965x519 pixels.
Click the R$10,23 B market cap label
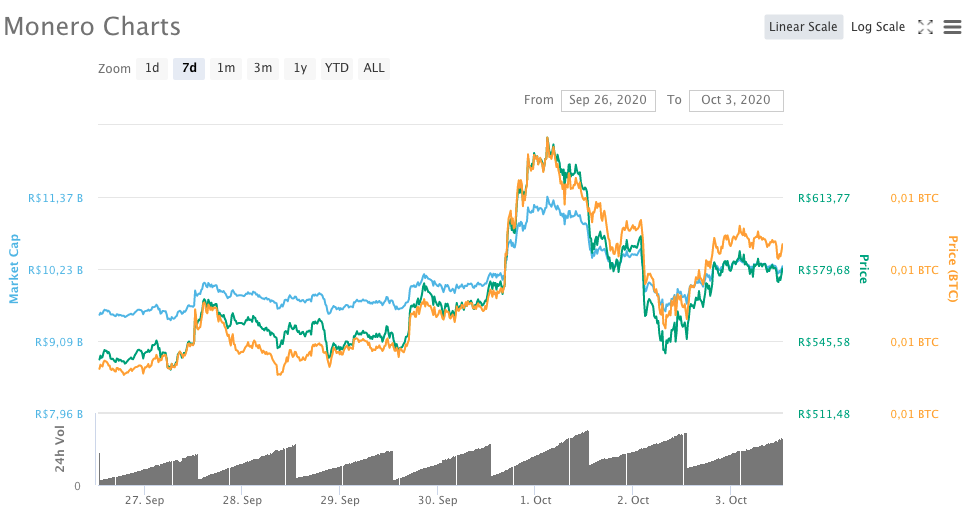pyautogui.click(x=55, y=270)
